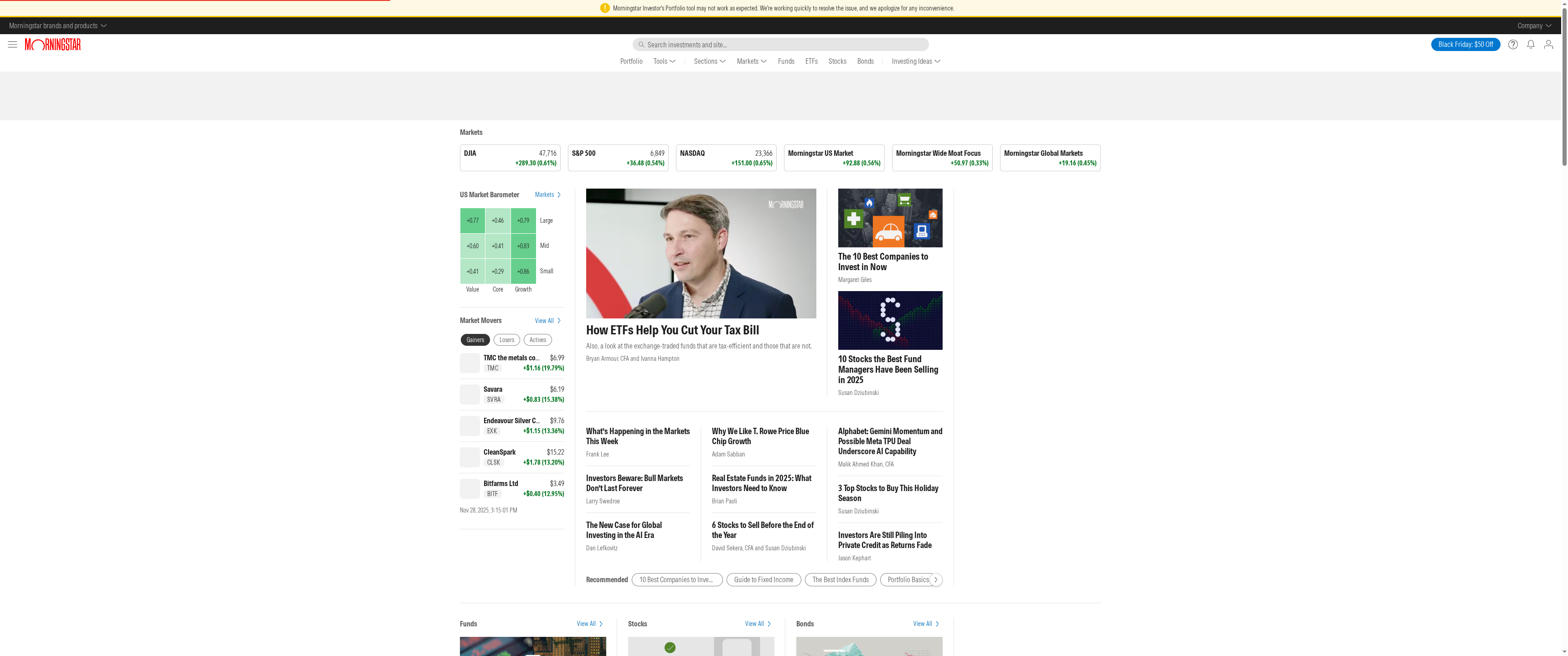
Task: Click the Morningstar logo
Action: coord(52,45)
